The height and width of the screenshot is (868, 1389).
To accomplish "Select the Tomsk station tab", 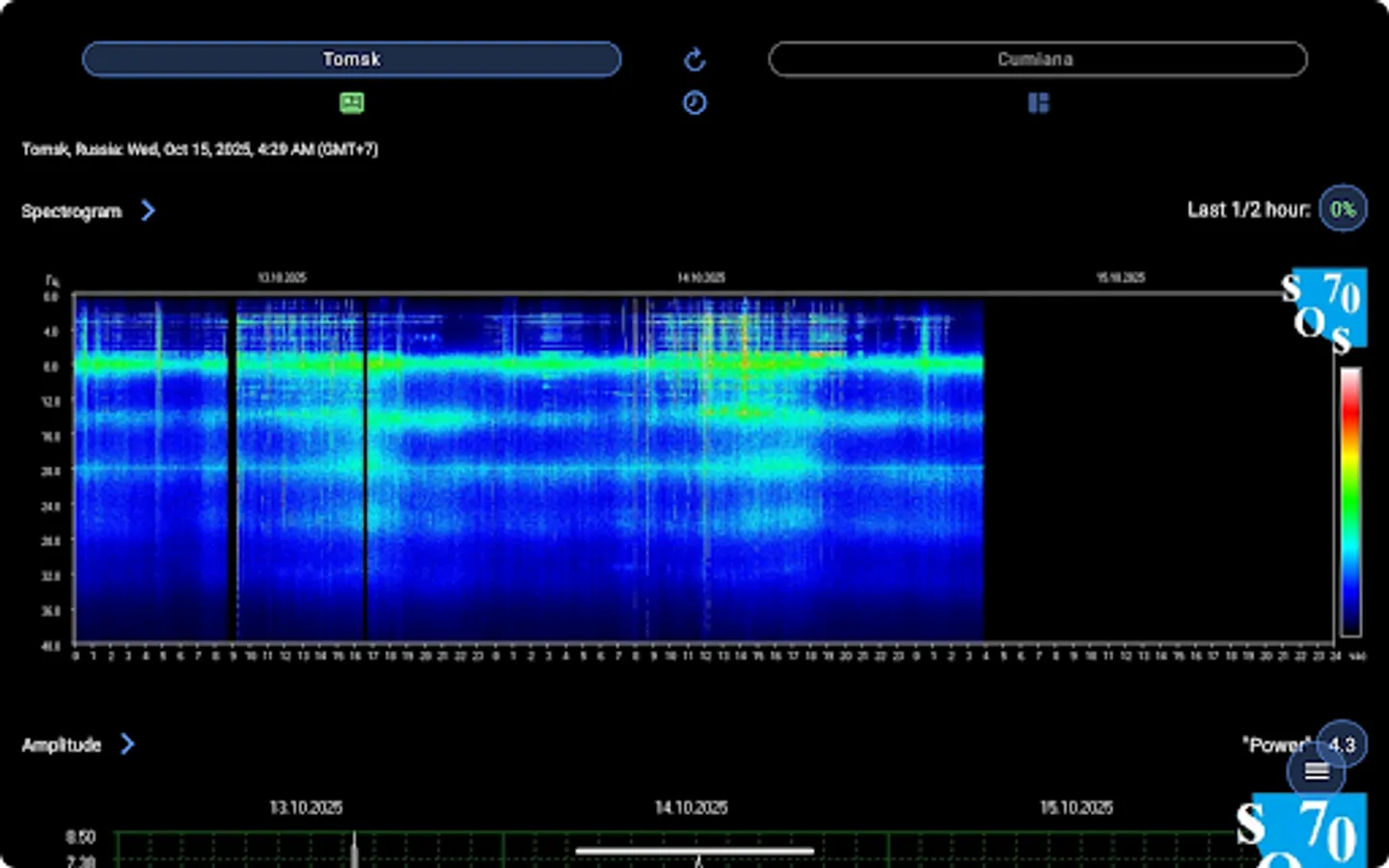I will tap(351, 59).
